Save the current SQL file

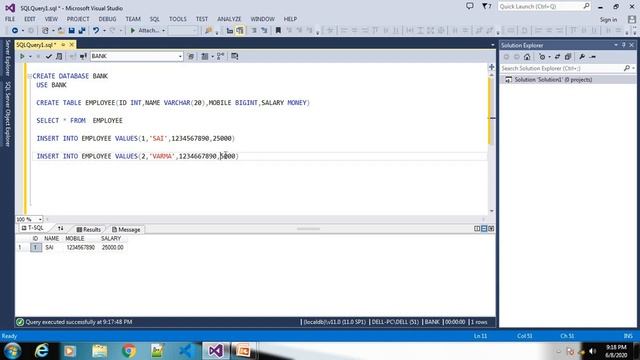click(72, 31)
